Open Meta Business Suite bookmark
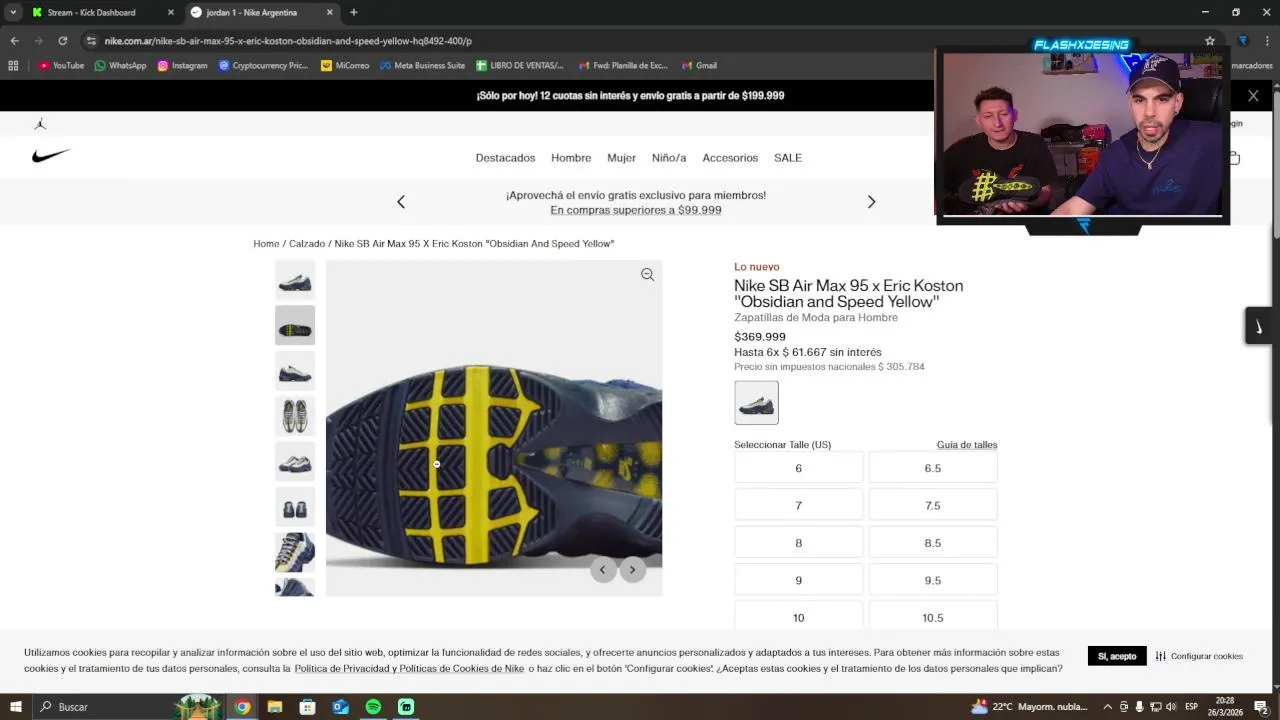The height and width of the screenshot is (720, 1280). click(422, 65)
